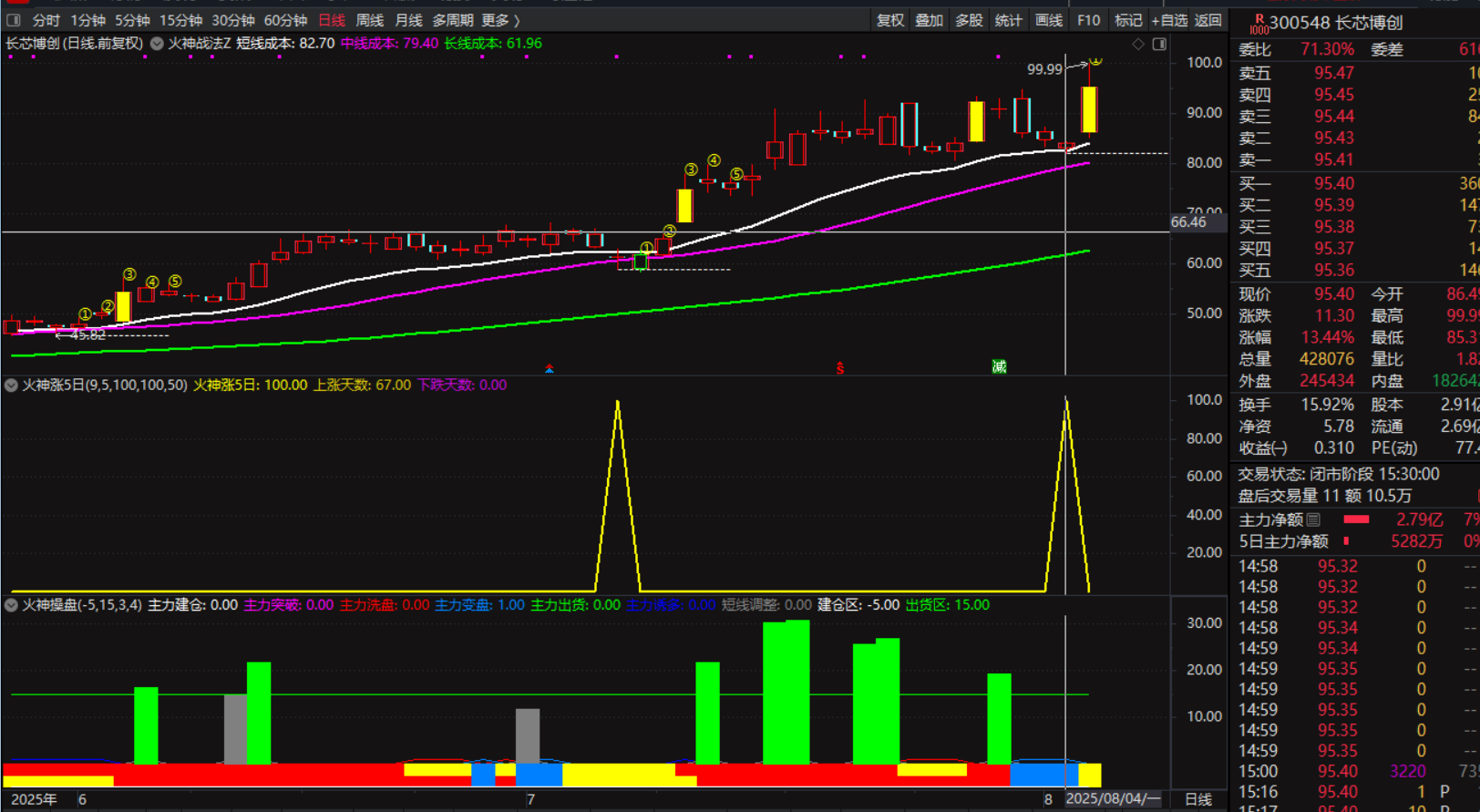Toggle 叠加 overlay mode
Screen dimensions: 1480x812
point(929,20)
